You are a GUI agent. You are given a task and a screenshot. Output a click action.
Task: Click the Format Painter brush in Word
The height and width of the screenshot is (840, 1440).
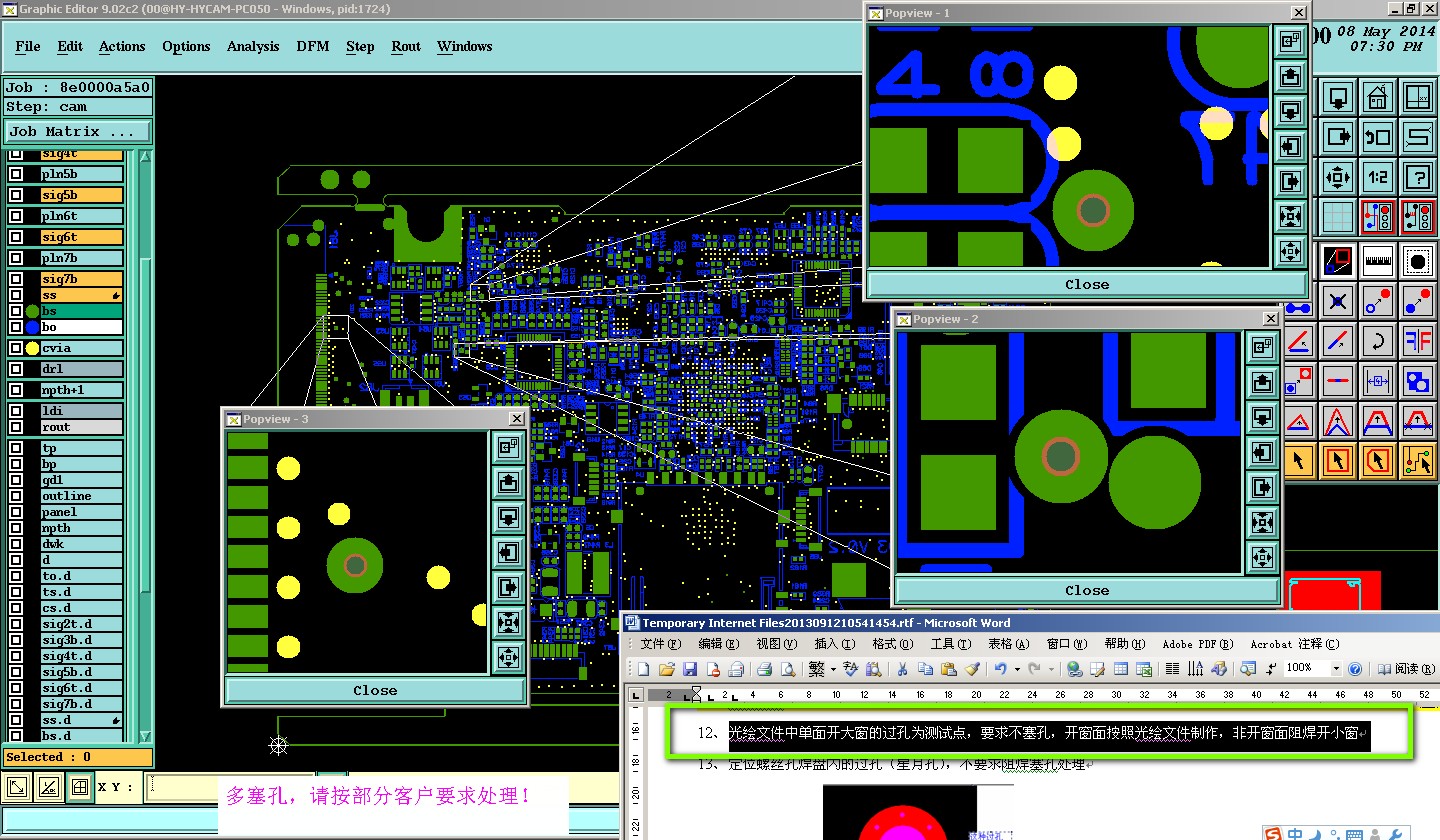(x=970, y=669)
